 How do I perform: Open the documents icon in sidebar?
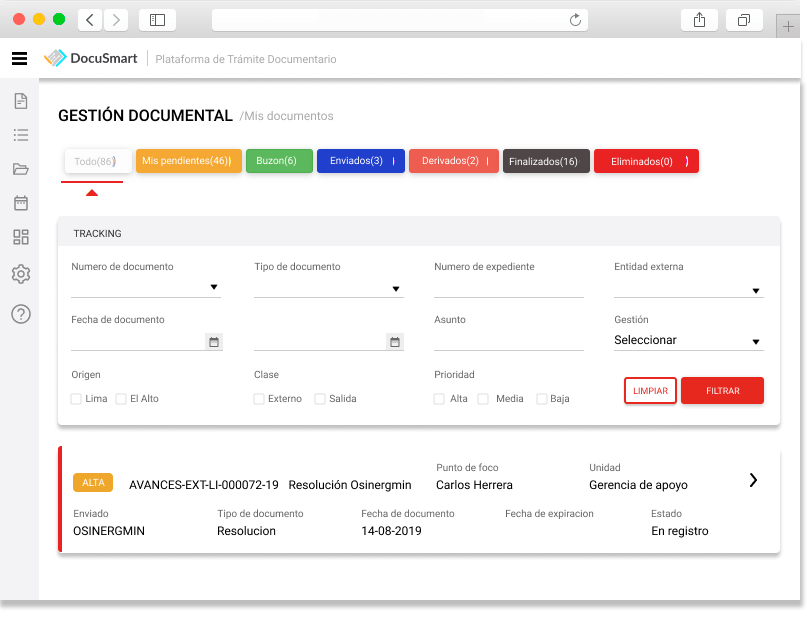pos(21,100)
